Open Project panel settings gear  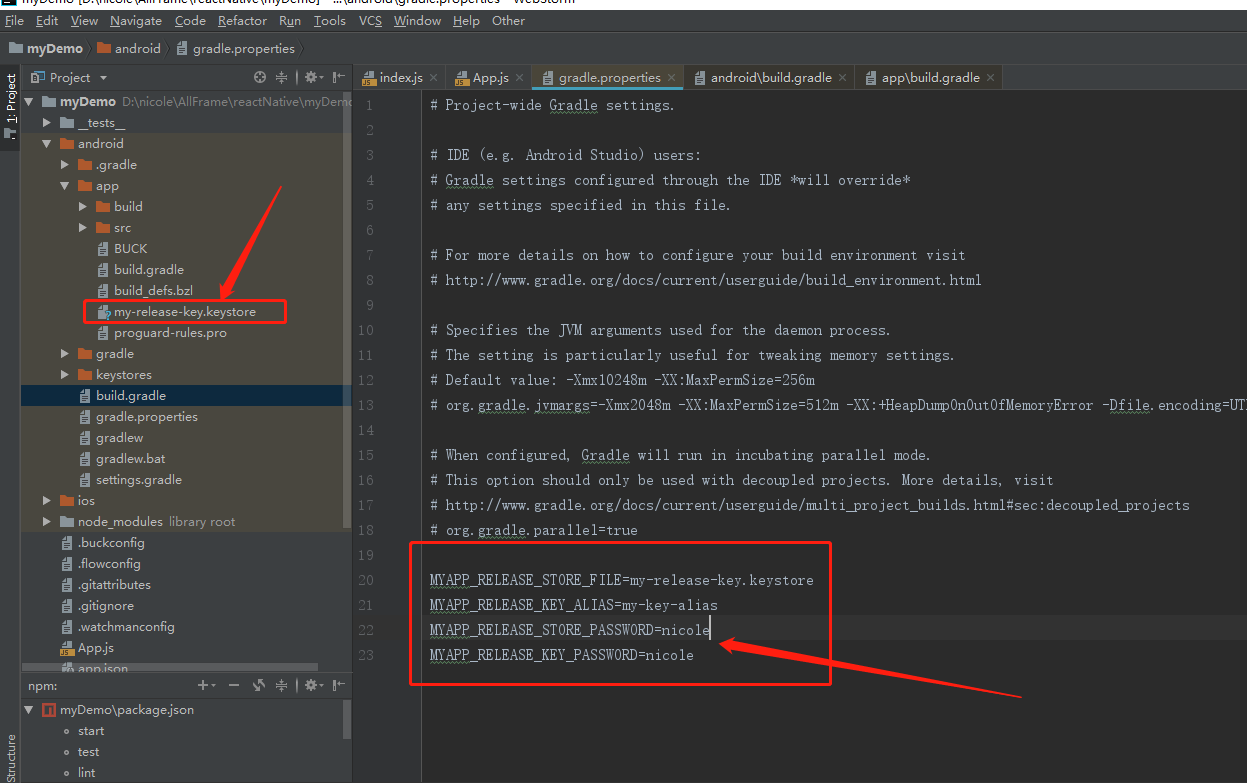(313, 77)
